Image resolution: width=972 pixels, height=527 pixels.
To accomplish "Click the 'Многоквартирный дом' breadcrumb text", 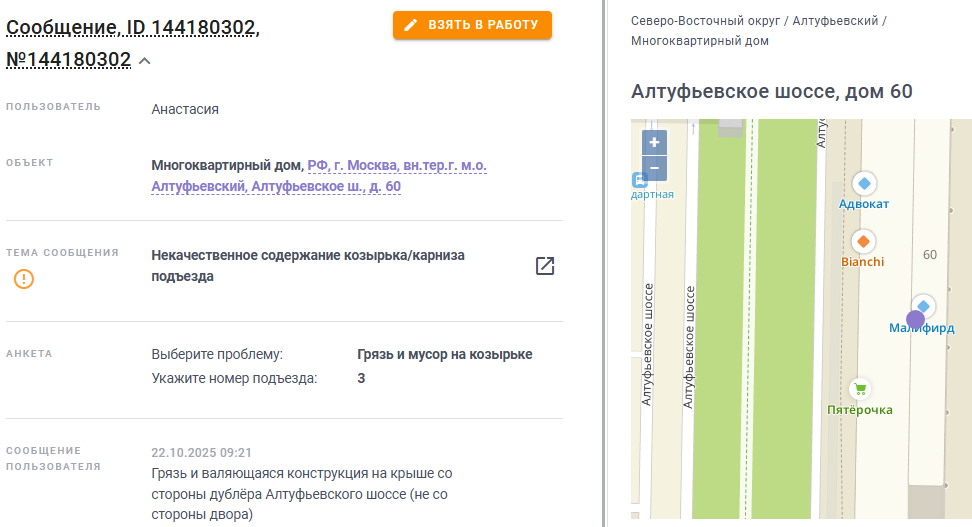I will tap(700, 41).
